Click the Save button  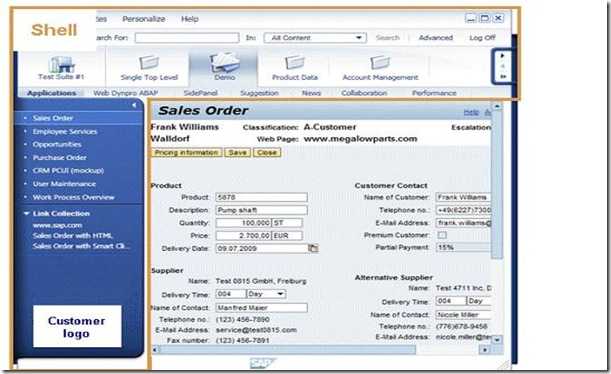coord(237,152)
